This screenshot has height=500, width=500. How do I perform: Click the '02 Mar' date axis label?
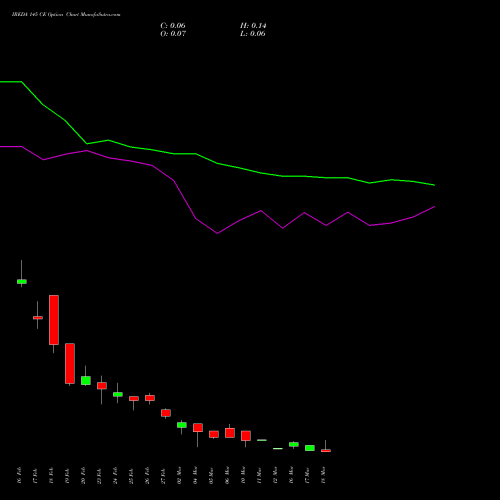[179, 475]
